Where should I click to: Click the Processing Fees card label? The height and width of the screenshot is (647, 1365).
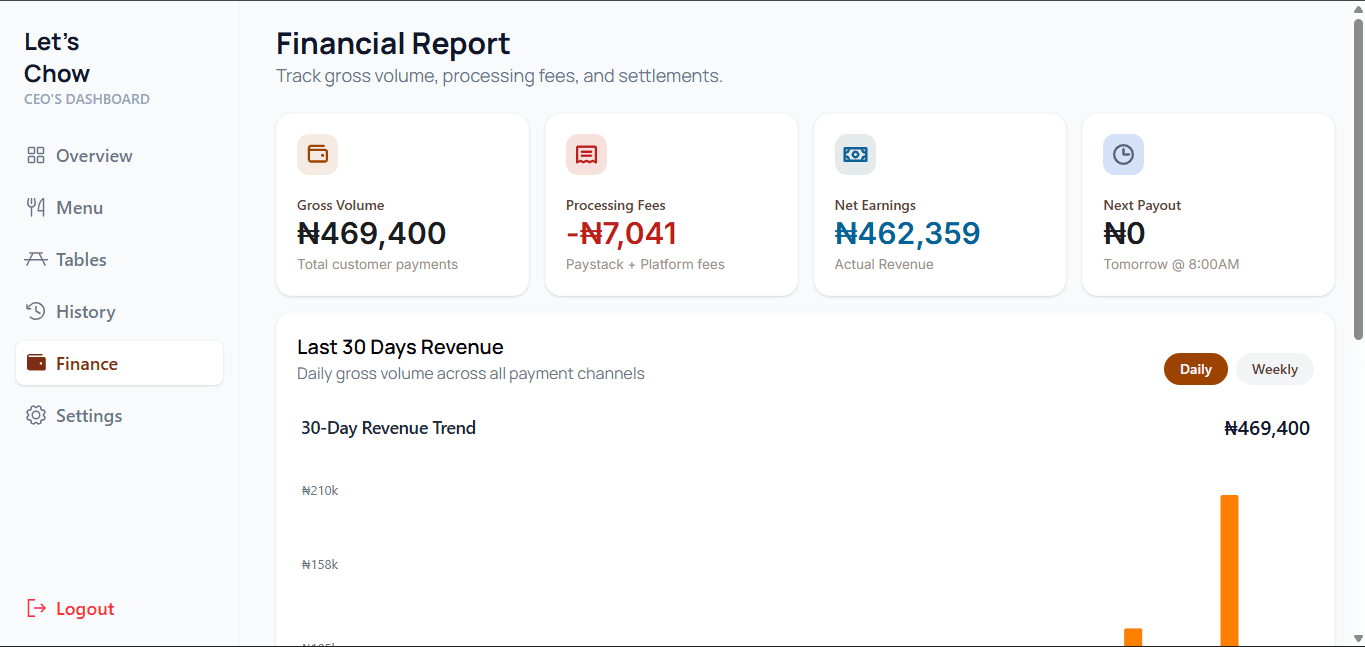pos(615,205)
